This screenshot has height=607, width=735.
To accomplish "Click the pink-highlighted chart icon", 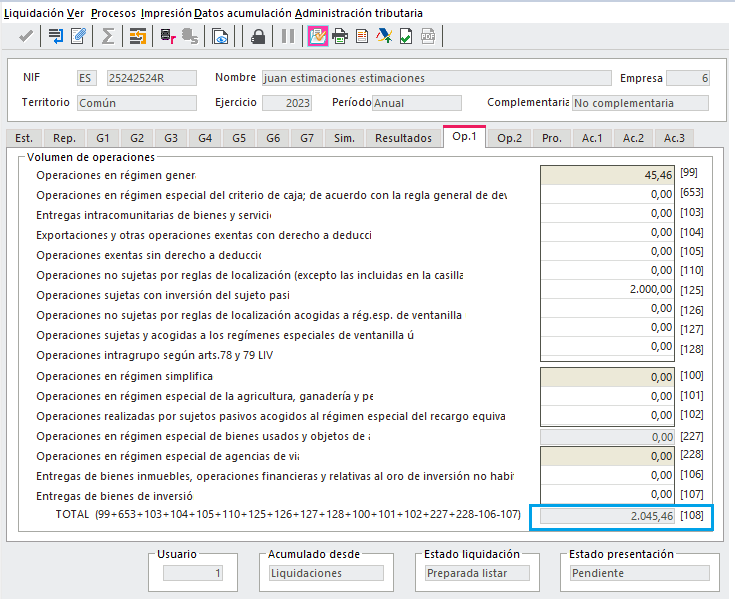I will 318,37.
